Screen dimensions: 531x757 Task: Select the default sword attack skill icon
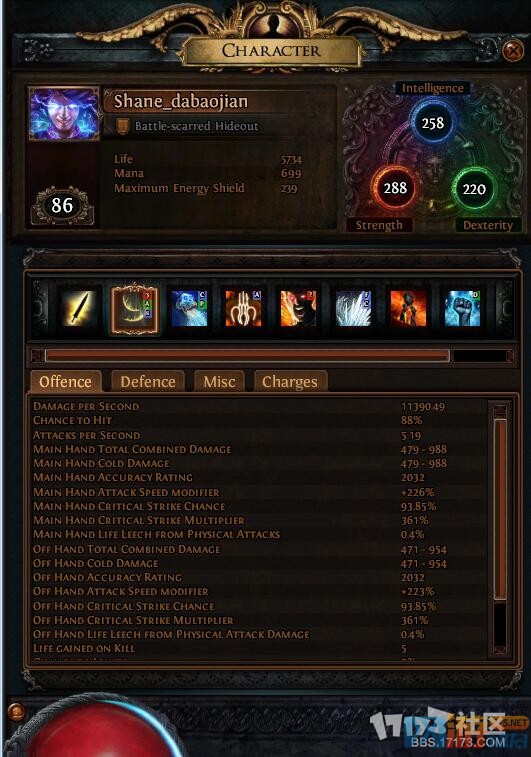click(x=79, y=308)
